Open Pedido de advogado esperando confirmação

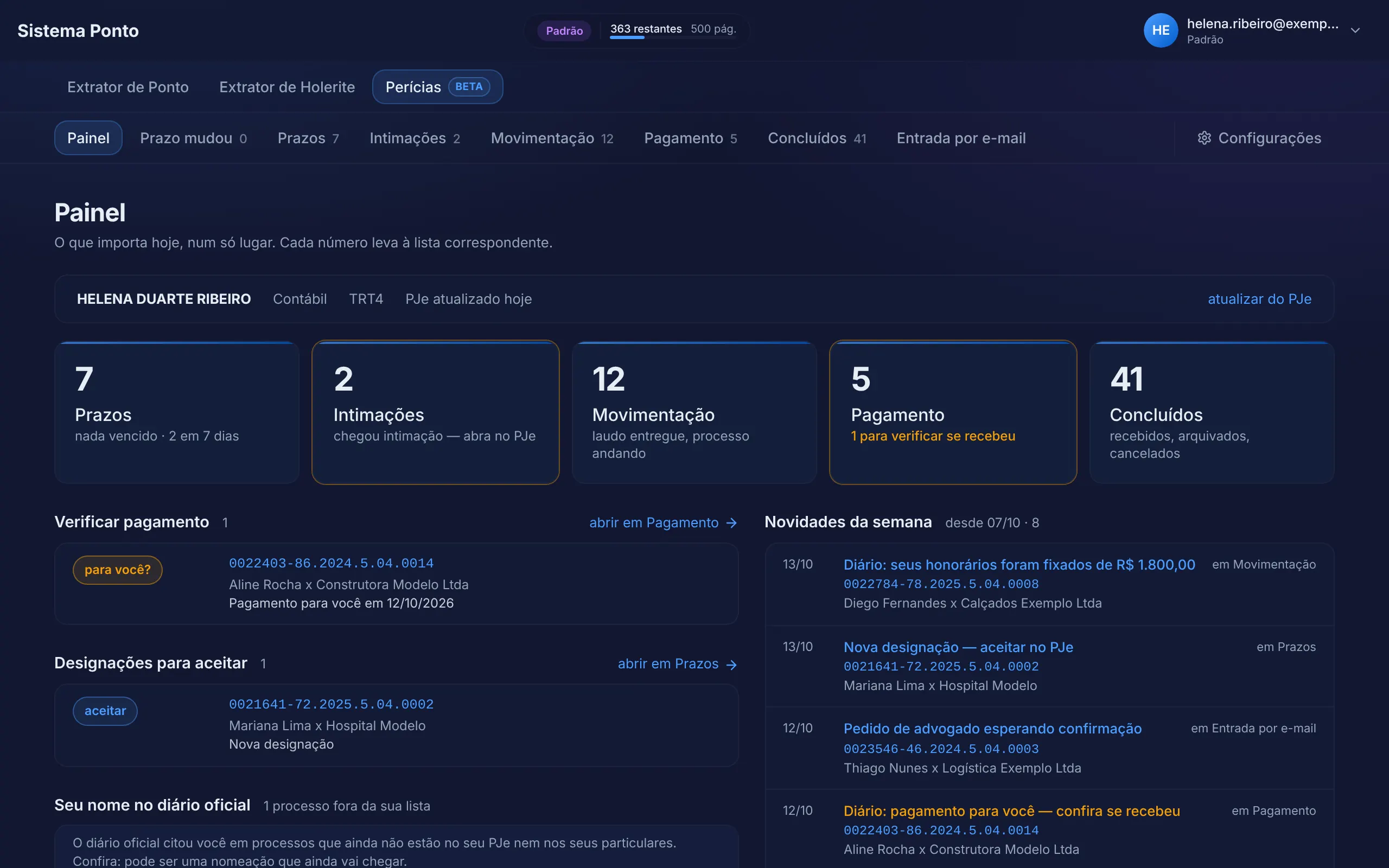point(992,729)
